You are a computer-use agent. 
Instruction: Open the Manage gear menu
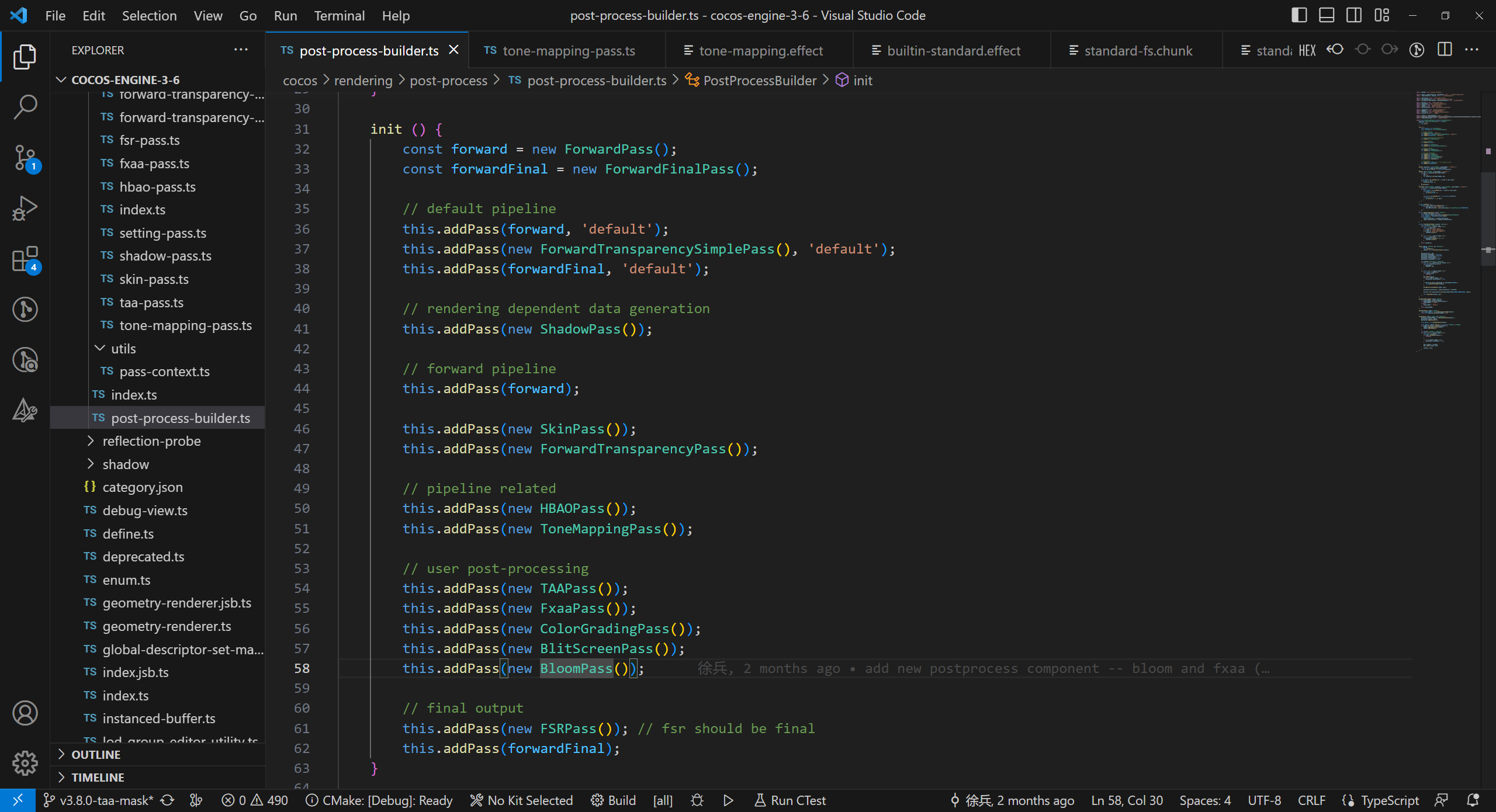click(x=25, y=763)
